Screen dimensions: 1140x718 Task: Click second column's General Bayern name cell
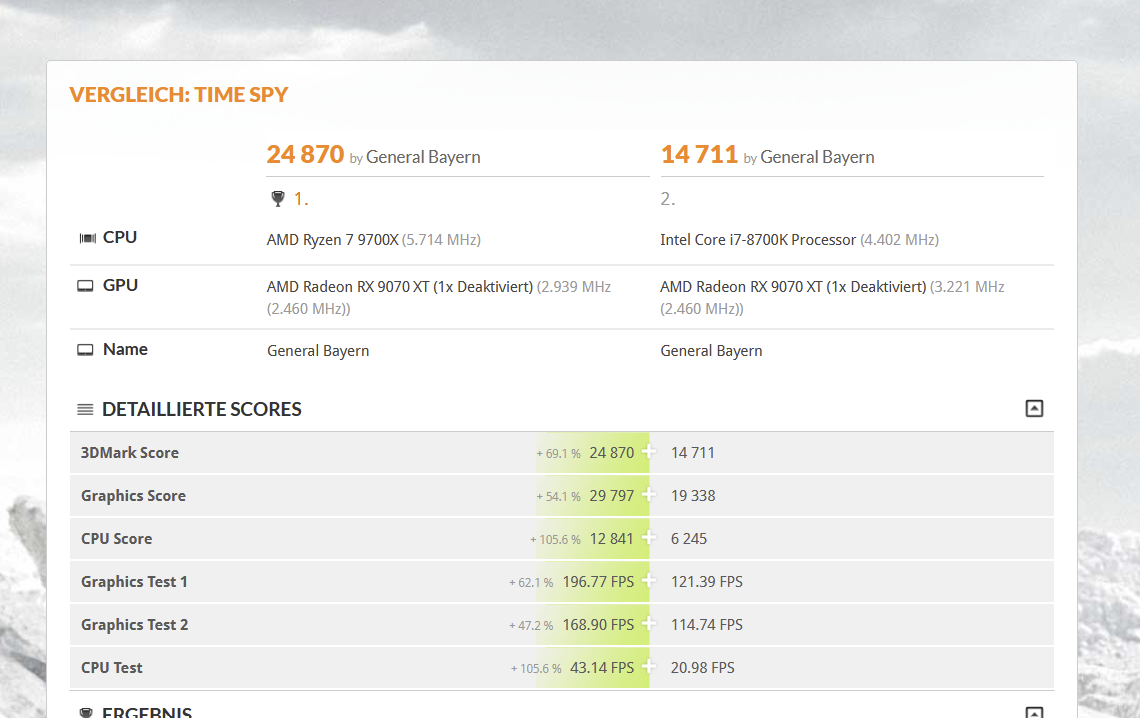(711, 350)
